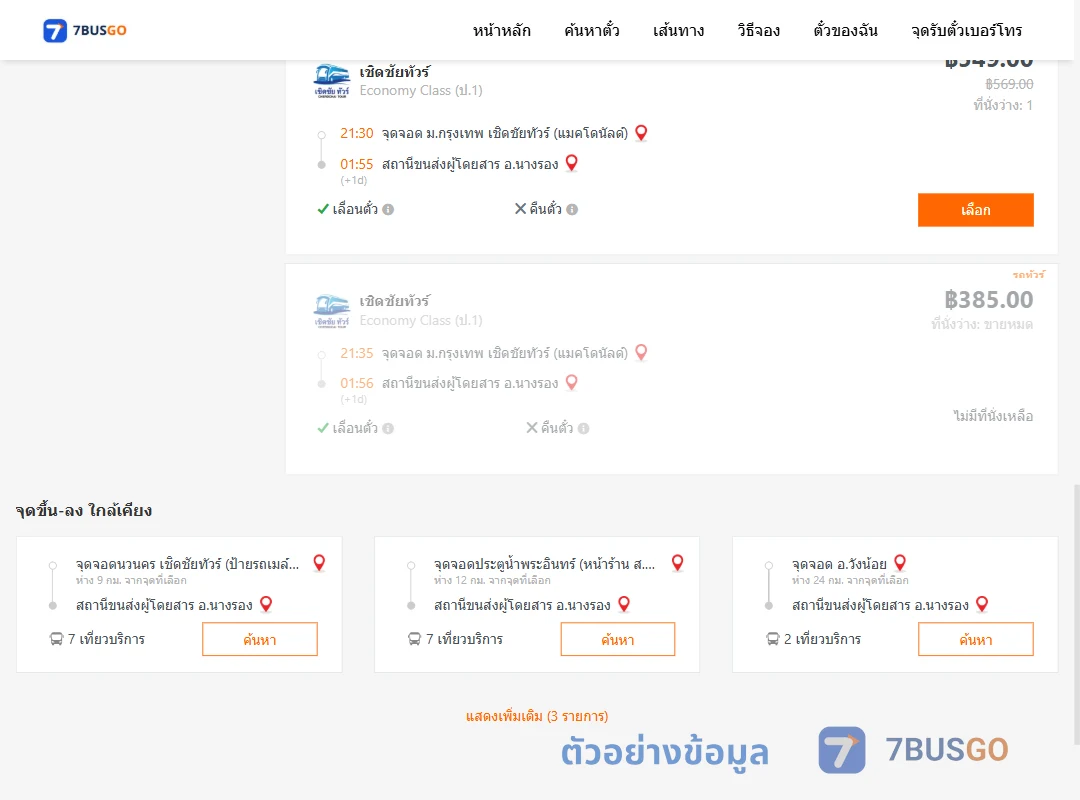
Task: Open the ค้นหาตั๋ว menu item
Action: [x=592, y=30]
